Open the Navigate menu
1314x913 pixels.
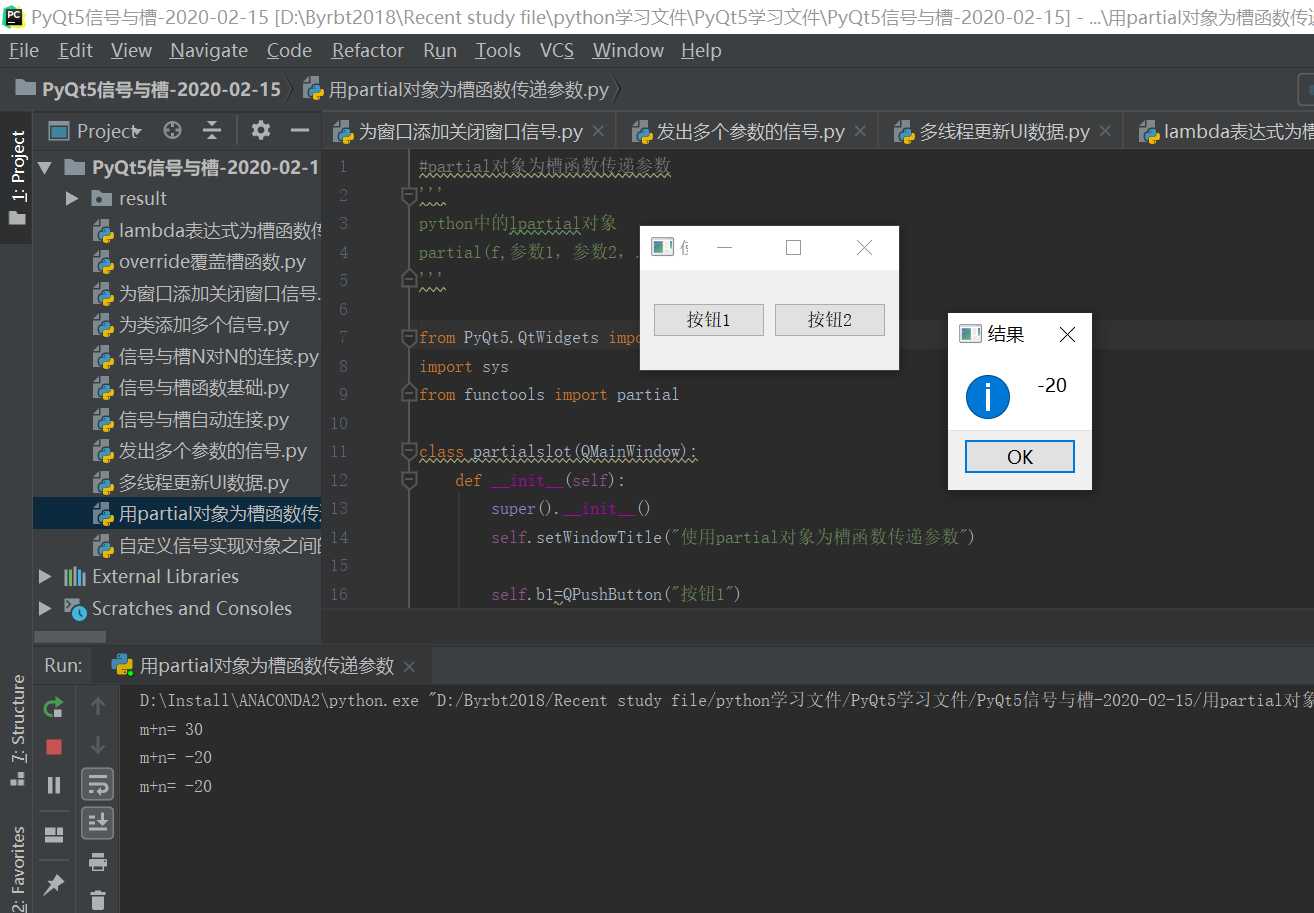pyautogui.click(x=208, y=50)
